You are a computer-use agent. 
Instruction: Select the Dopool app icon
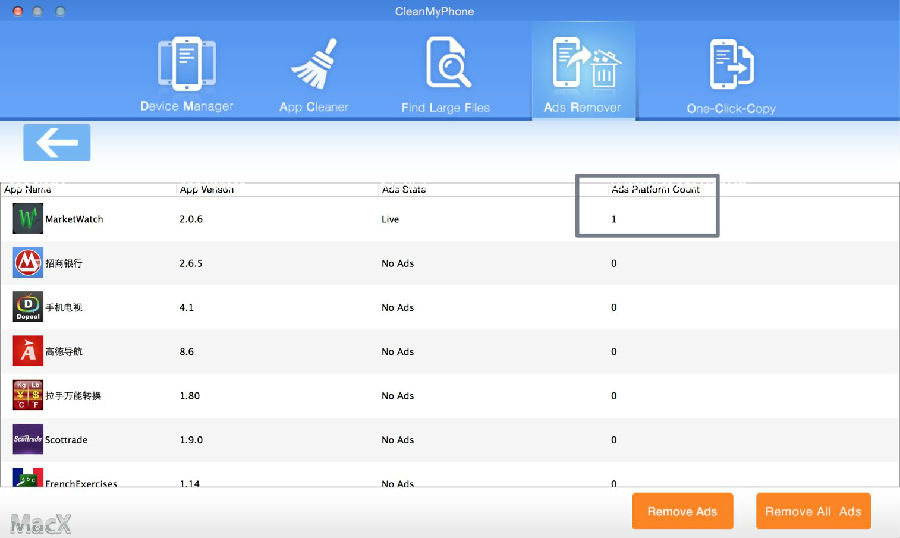[x=27, y=307]
